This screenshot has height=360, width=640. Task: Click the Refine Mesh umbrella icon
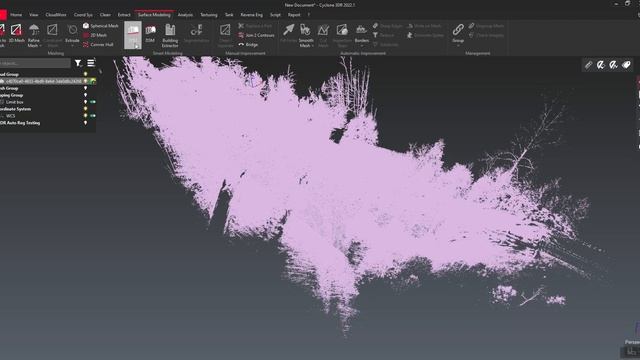pyautogui.click(x=34, y=29)
